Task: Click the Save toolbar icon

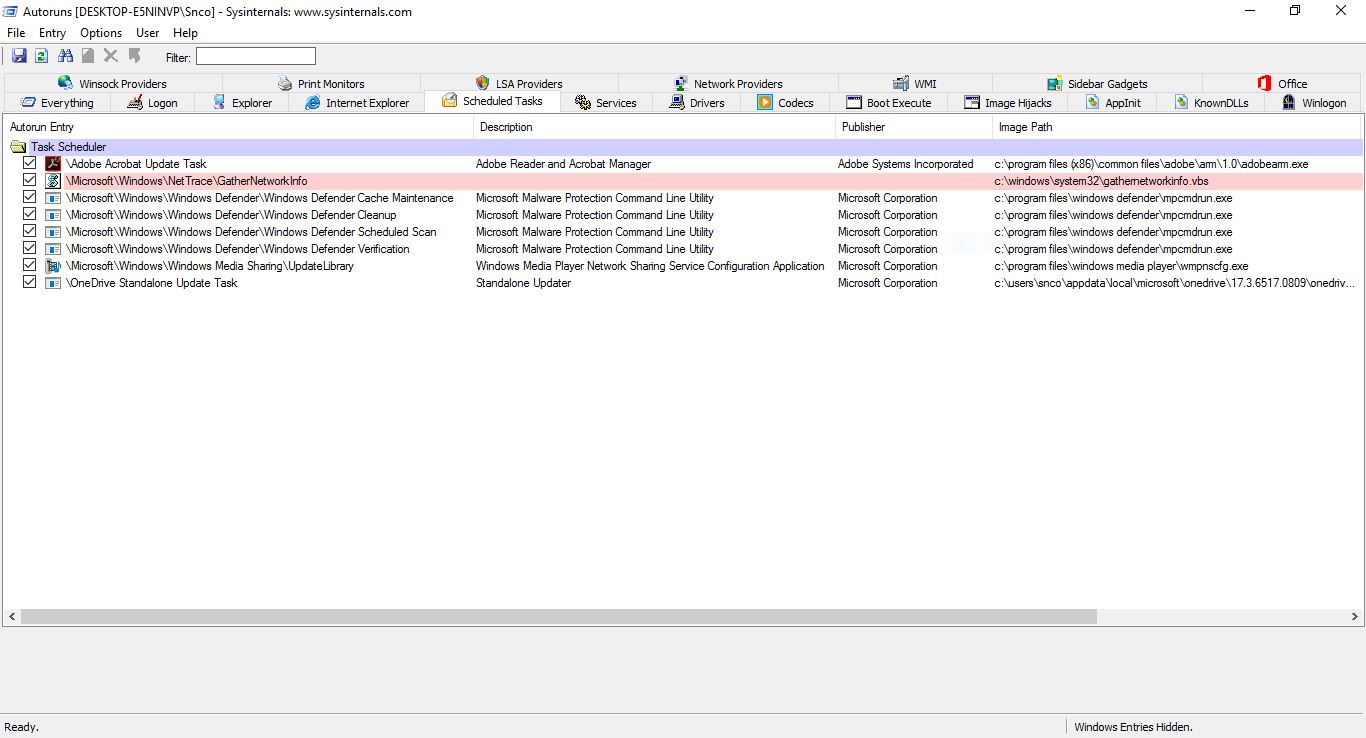Action: [19, 56]
